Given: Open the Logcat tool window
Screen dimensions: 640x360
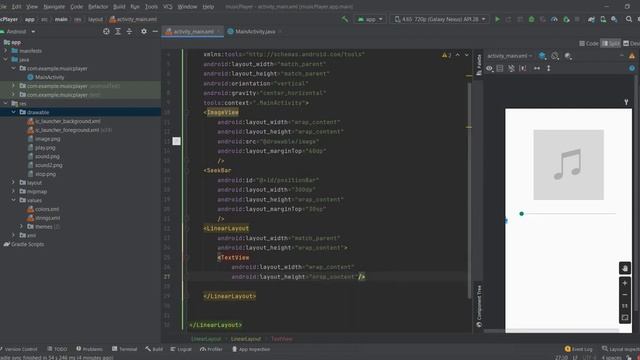Looking at the screenshot, I should [x=181, y=349].
